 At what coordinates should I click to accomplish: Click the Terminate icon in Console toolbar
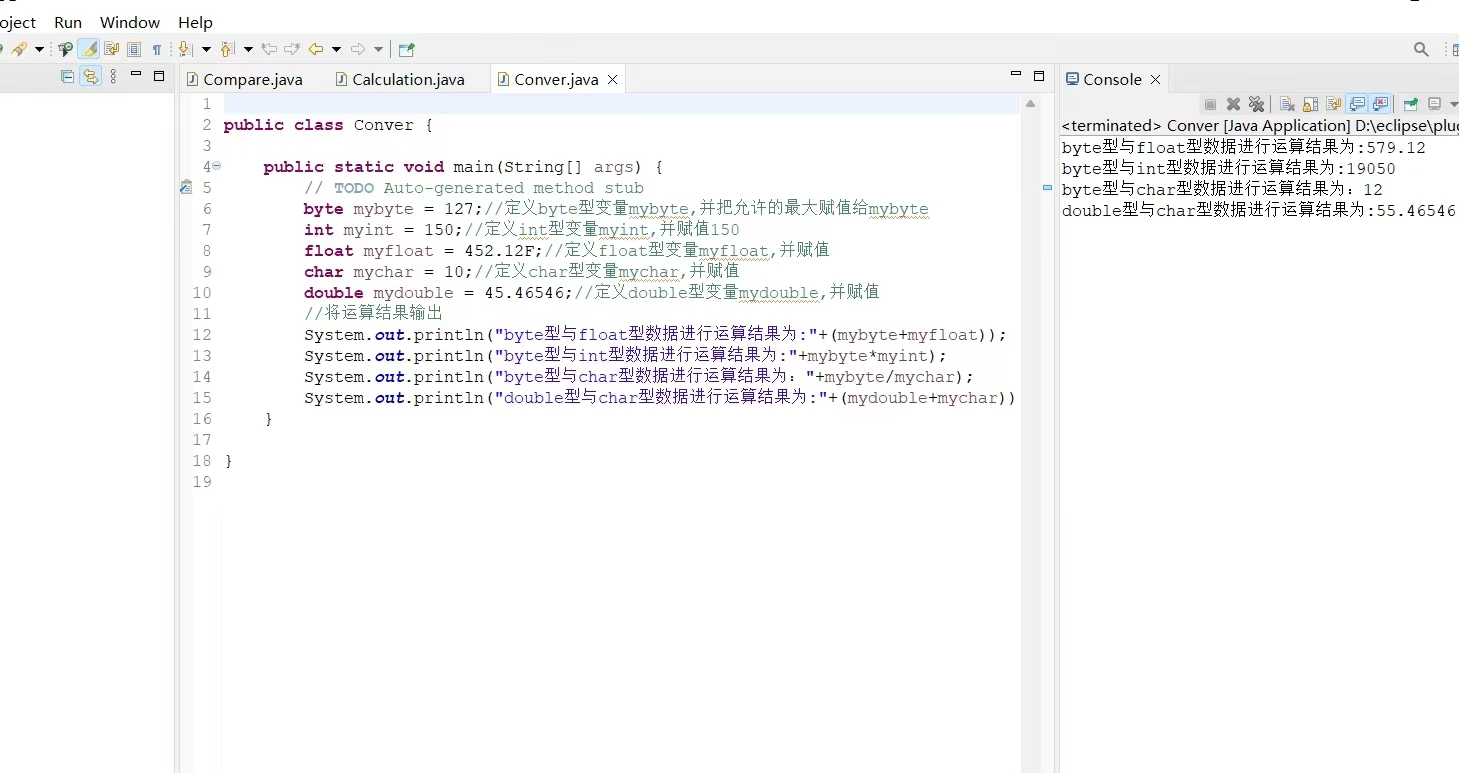click(1210, 104)
